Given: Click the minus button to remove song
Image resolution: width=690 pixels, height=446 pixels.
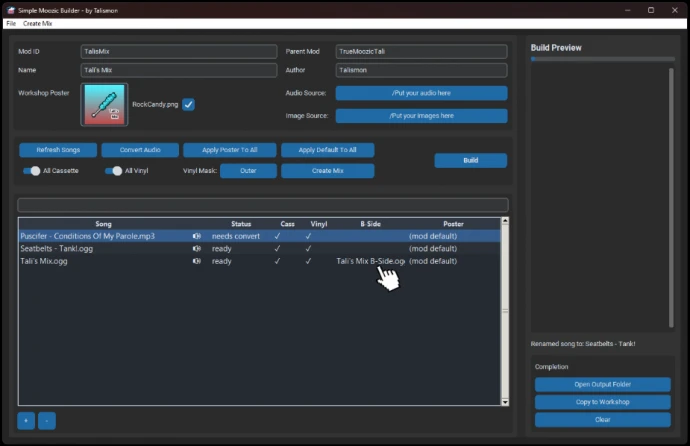Looking at the screenshot, I should [x=47, y=420].
